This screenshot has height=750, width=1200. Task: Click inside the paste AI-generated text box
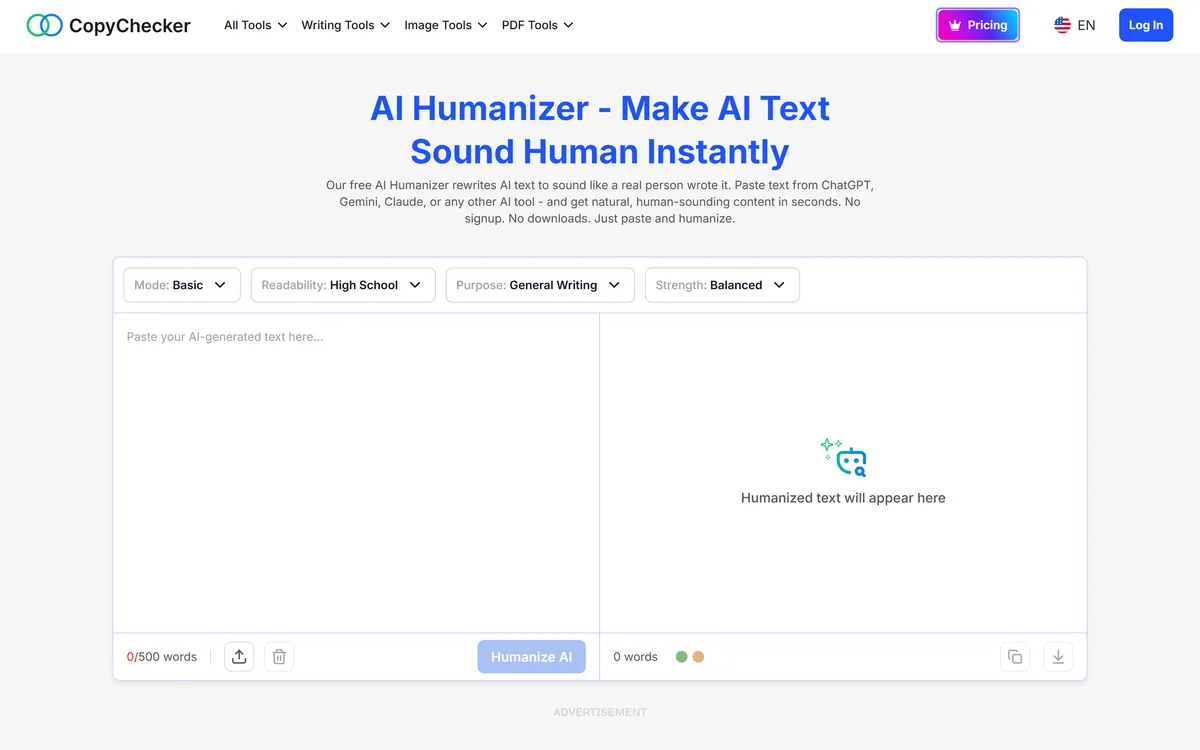point(356,472)
